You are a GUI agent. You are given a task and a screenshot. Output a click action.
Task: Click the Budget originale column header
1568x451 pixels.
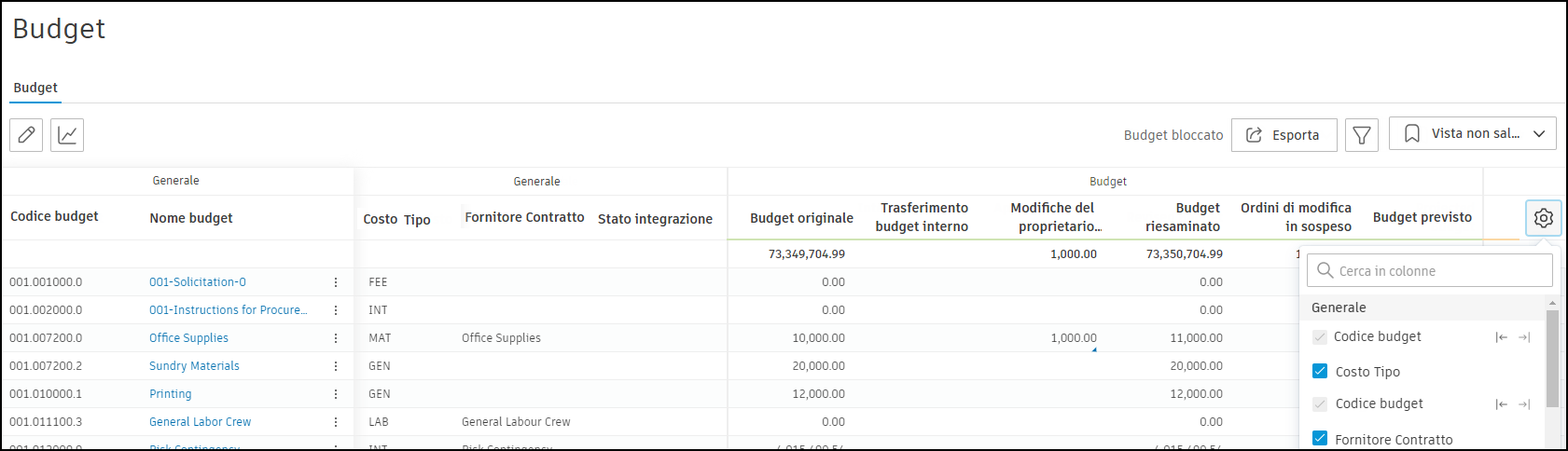coord(801,218)
